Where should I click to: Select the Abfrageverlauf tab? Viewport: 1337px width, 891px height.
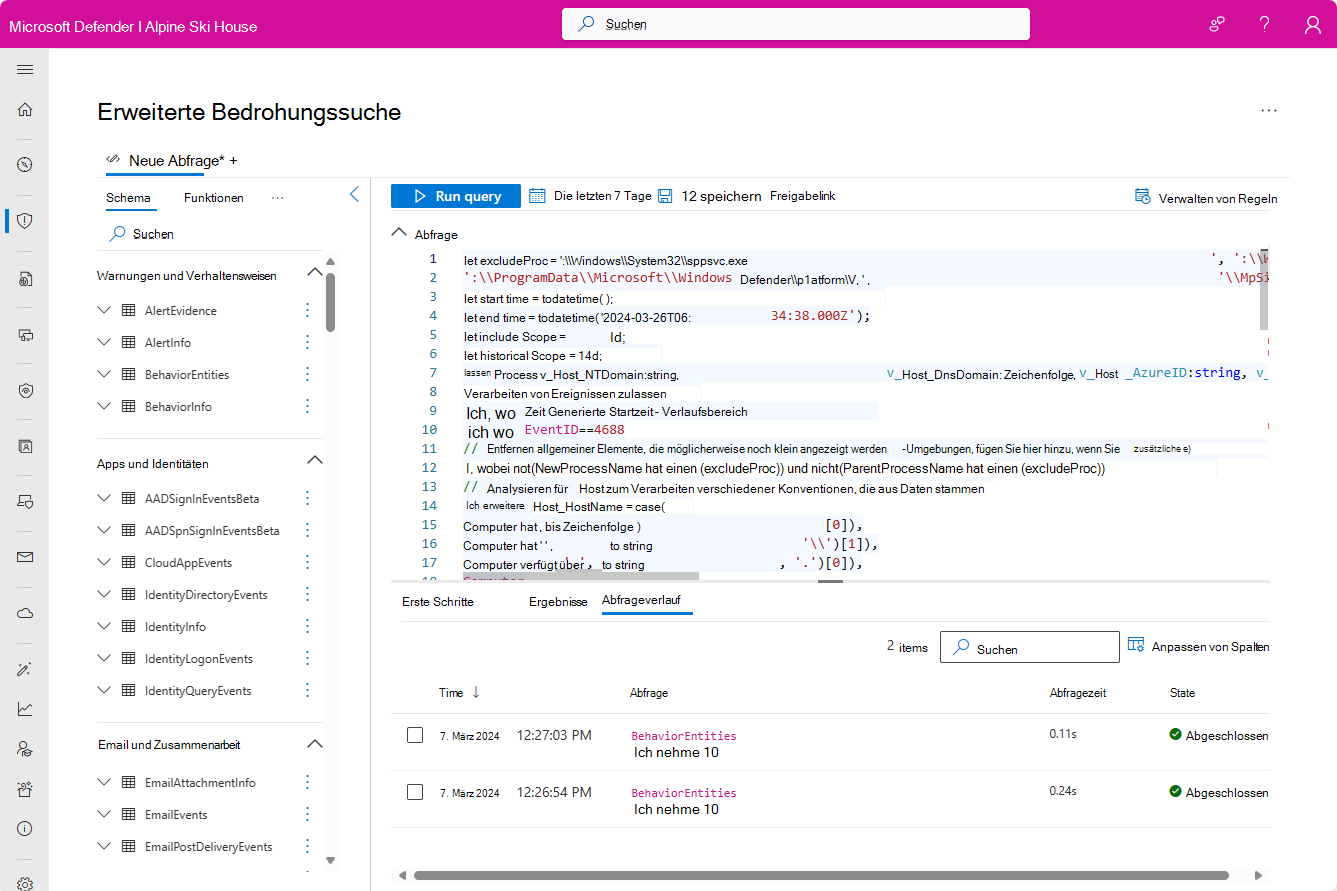click(x=647, y=601)
